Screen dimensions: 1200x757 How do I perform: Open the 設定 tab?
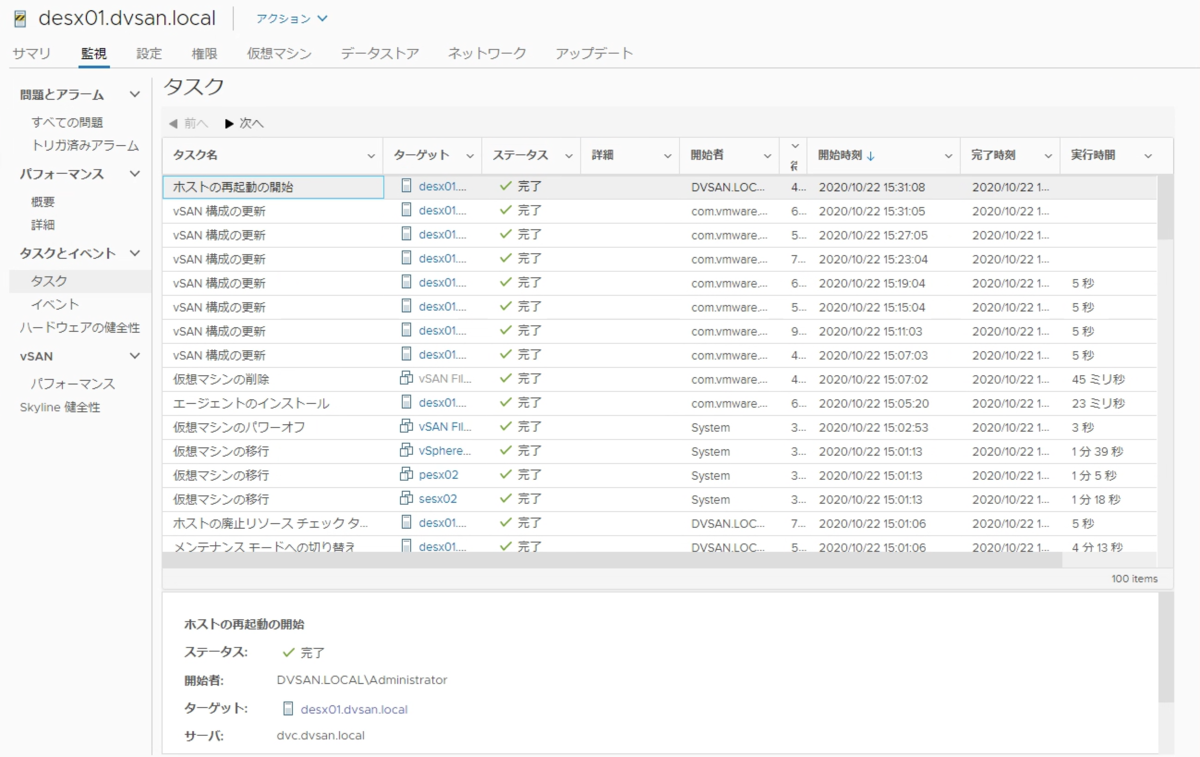click(x=149, y=53)
